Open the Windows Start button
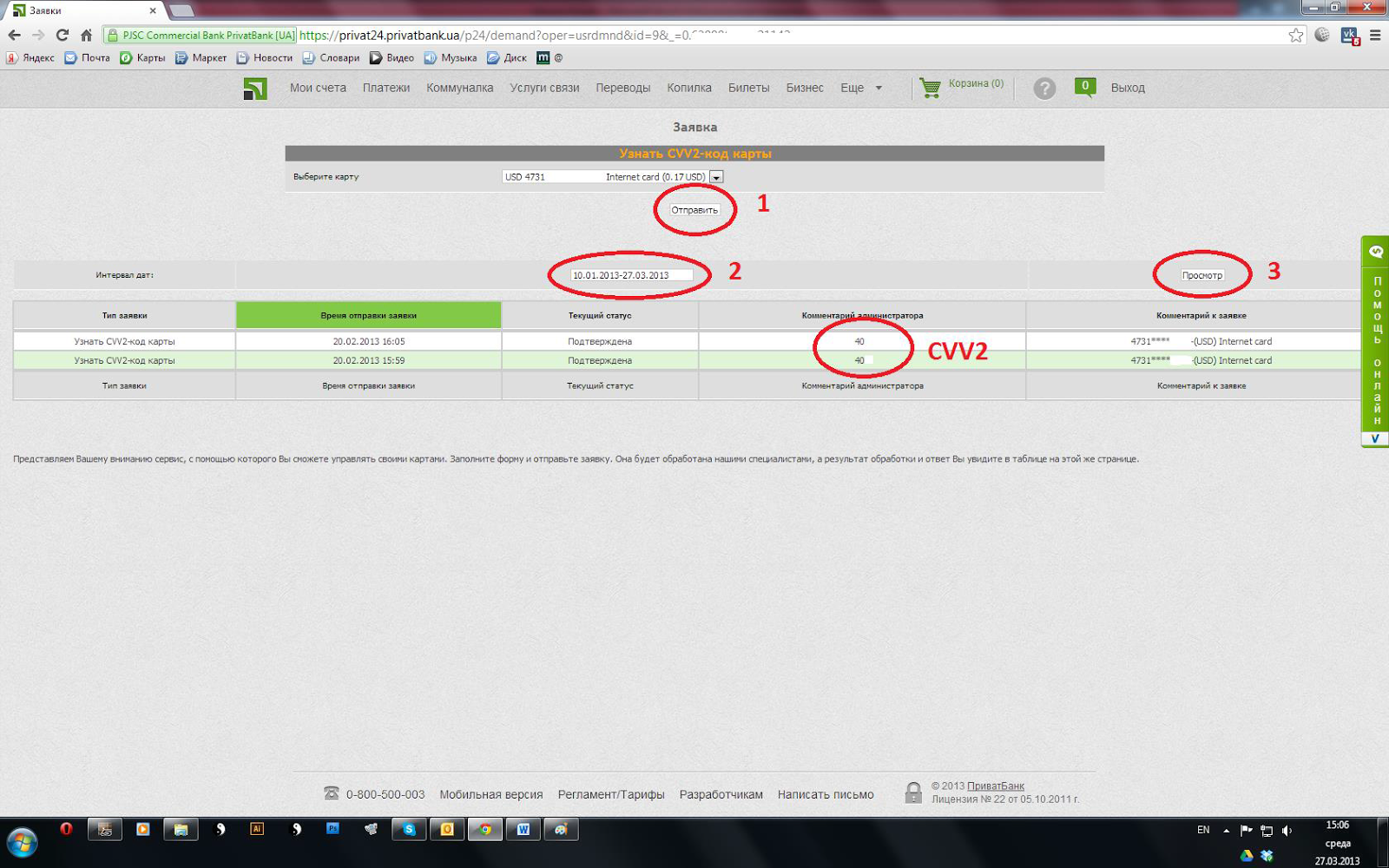 22,843
